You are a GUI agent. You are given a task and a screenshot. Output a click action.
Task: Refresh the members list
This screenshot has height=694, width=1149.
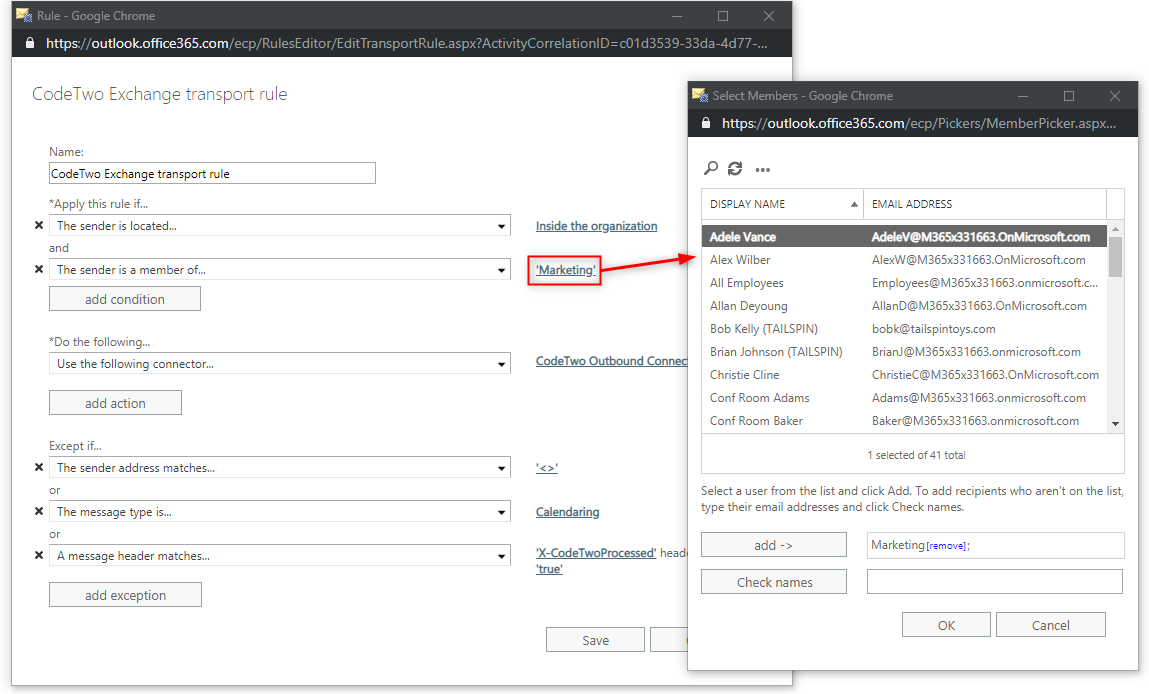pyautogui.click(x=734, y=168)
